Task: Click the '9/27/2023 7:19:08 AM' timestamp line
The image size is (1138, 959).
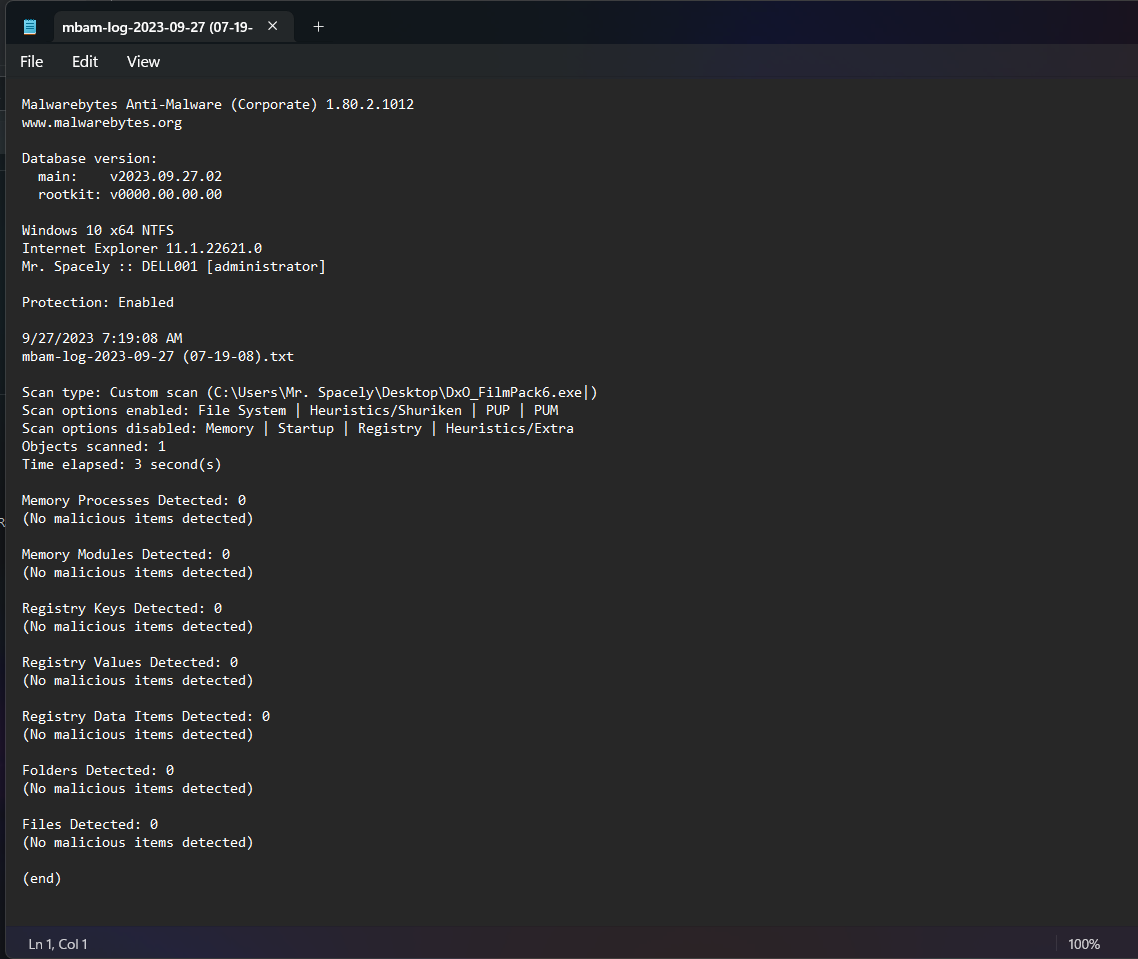Action: (x=102, y=338)
